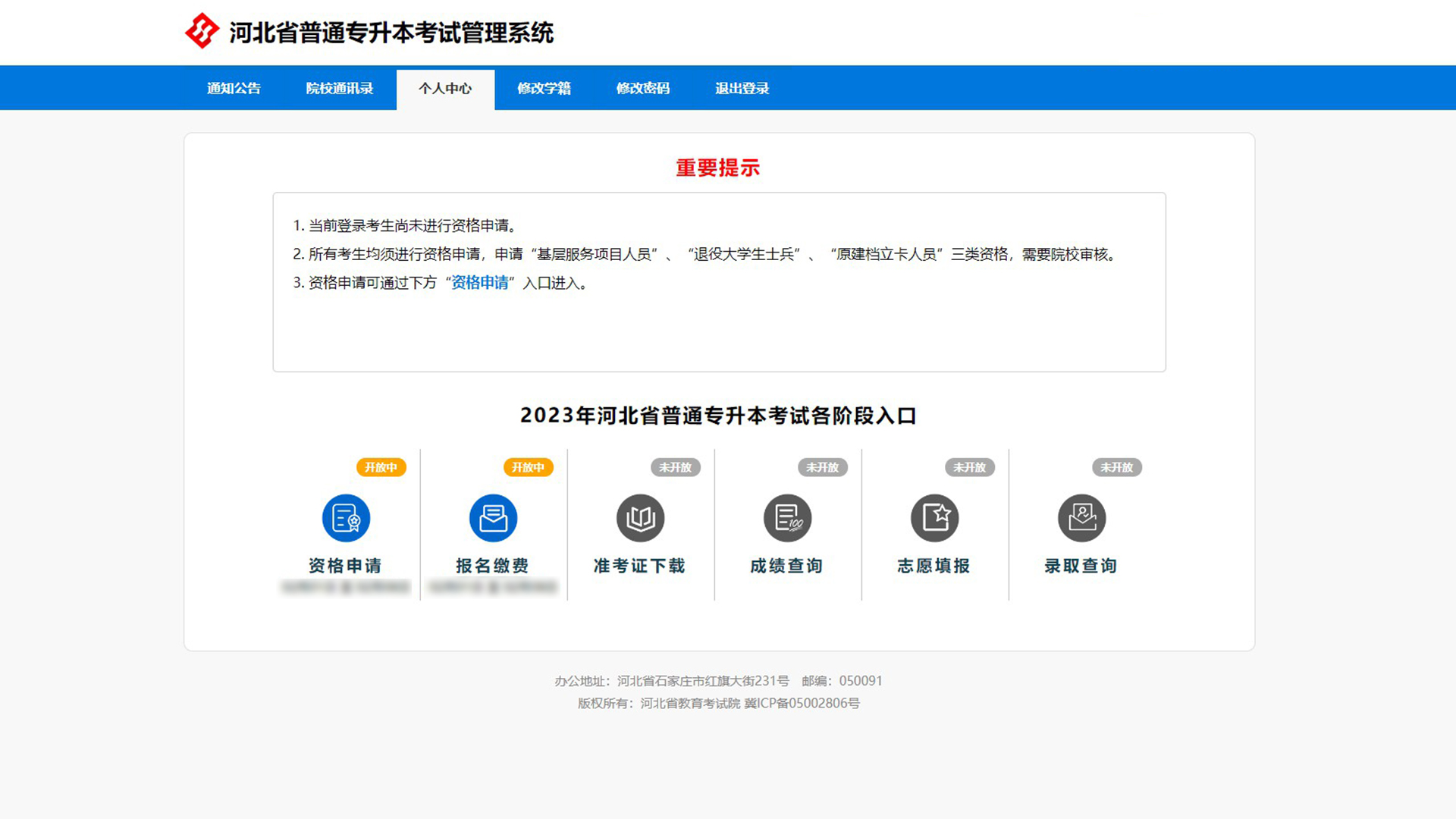Select the 个人中心 tab
1456x819 pixels.
445,89
